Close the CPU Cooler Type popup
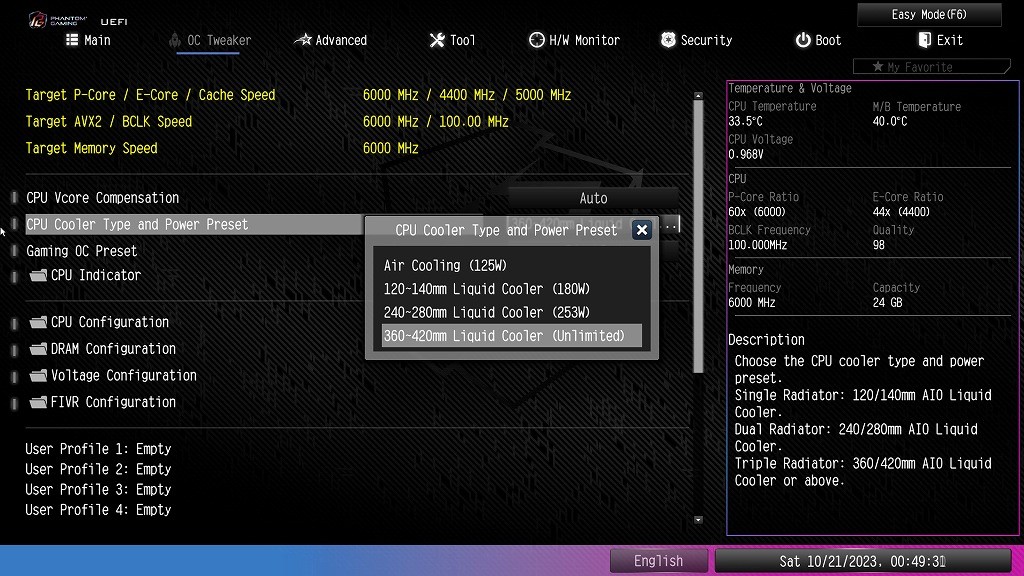 click(x=642, y=230)
